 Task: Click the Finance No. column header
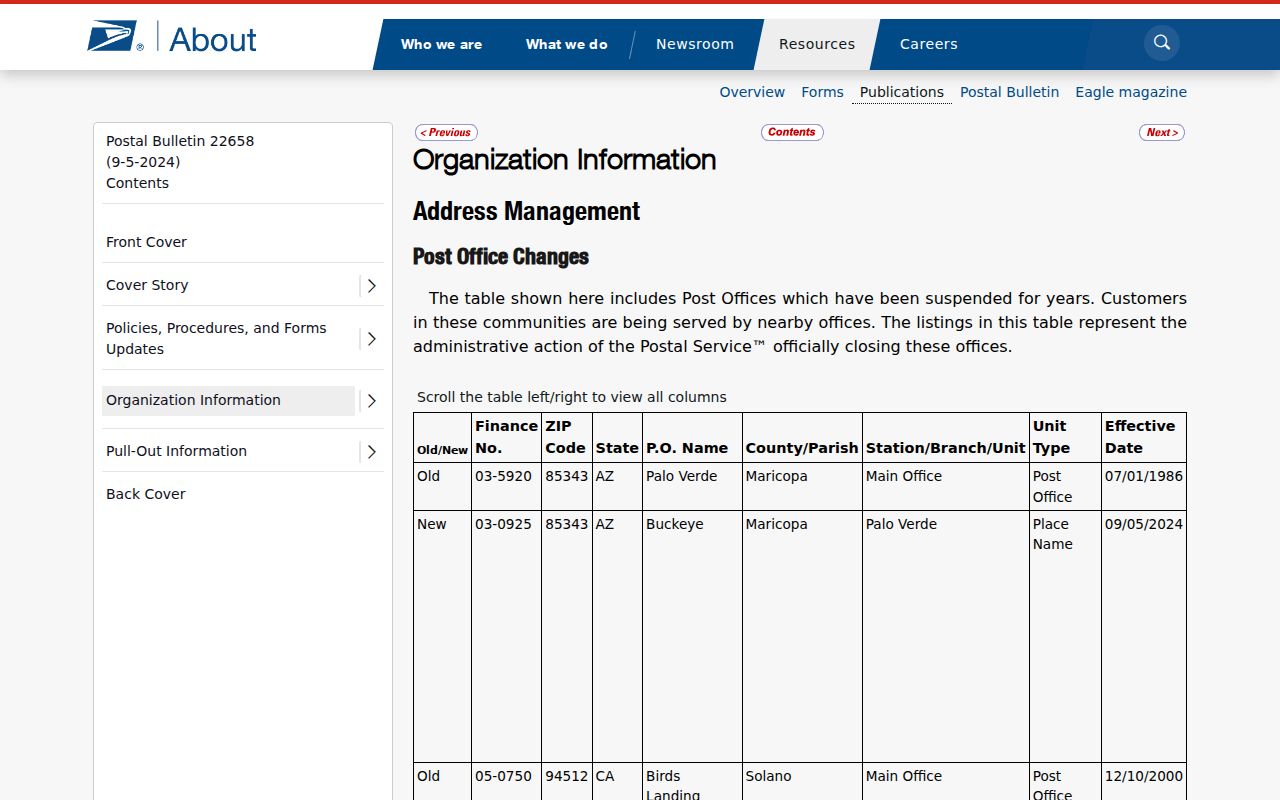click(506, 437)
